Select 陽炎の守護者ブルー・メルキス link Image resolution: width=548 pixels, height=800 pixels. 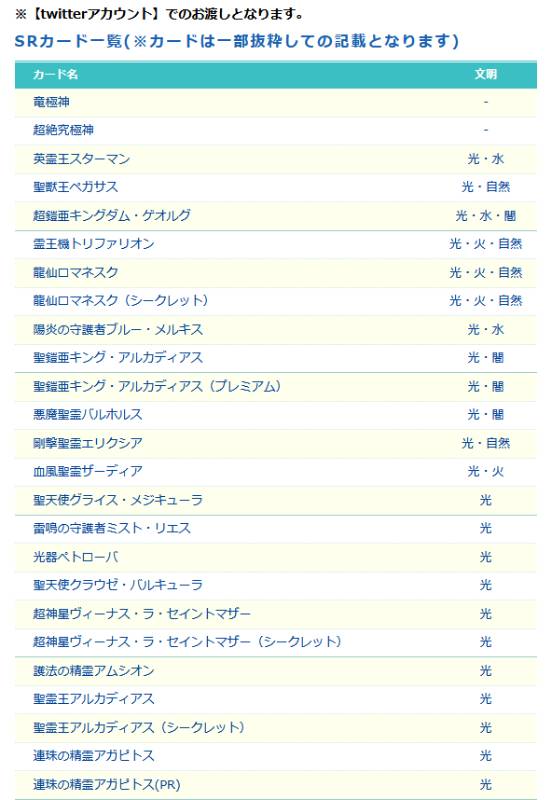pos(118,329)
